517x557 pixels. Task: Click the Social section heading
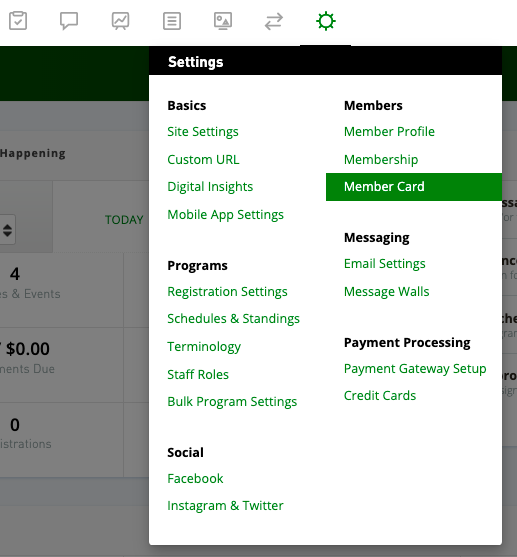[185, 453]
